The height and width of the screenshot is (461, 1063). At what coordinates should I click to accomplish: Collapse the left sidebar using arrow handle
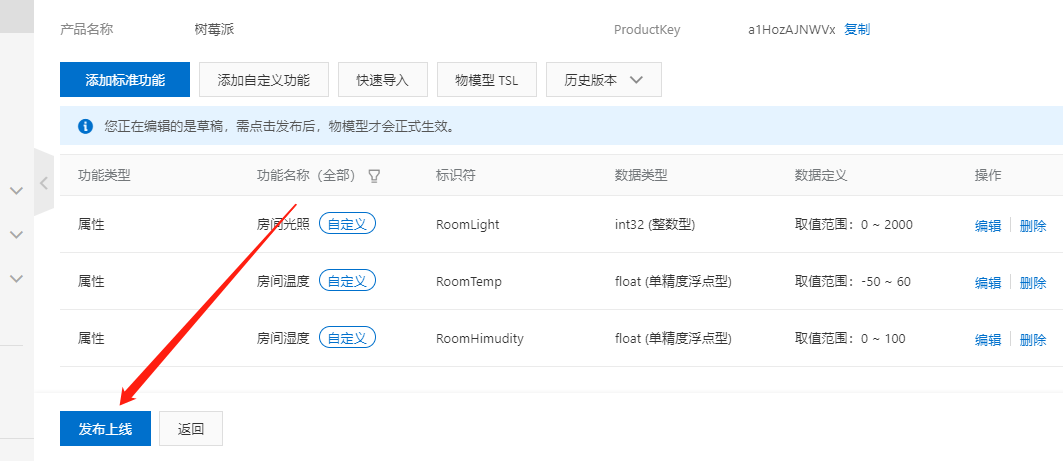[x=44, y=183]
